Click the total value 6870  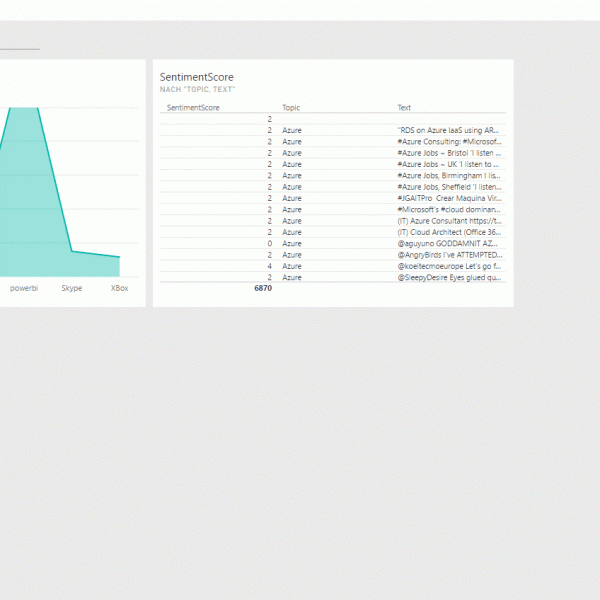[262, 288]
